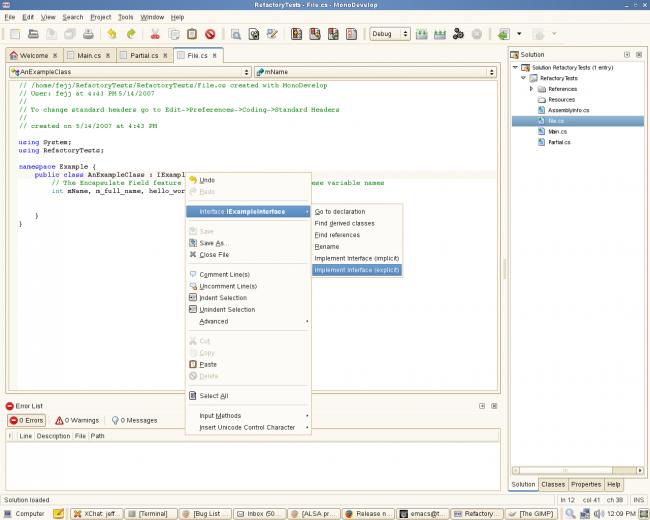The height and width of the screenshot is (520, 650).
Task: Click the Open File toolbar icon
Action: click(33, 34)
